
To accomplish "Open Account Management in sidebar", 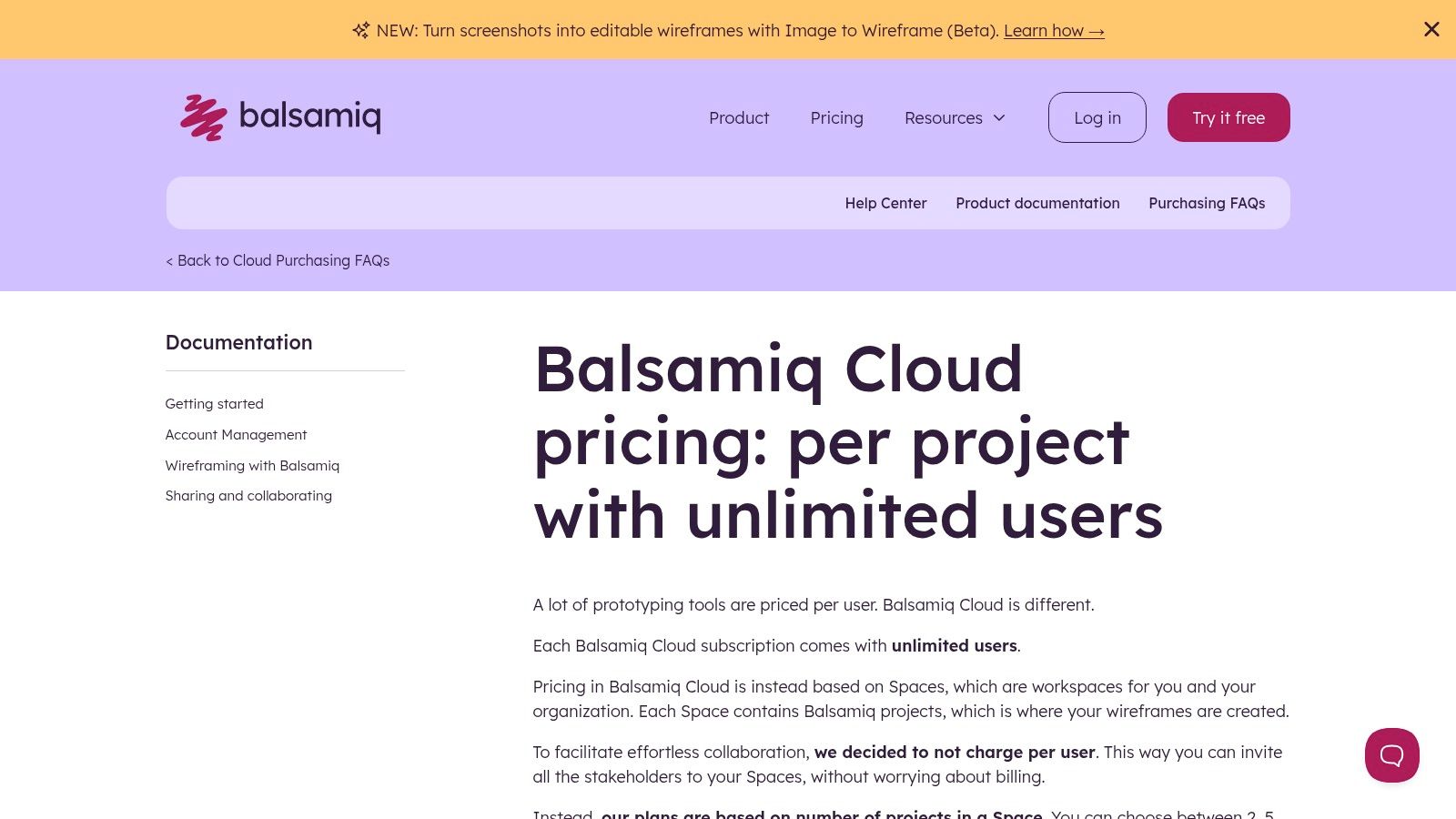I will pyautogui.click(x=237, y=435).
